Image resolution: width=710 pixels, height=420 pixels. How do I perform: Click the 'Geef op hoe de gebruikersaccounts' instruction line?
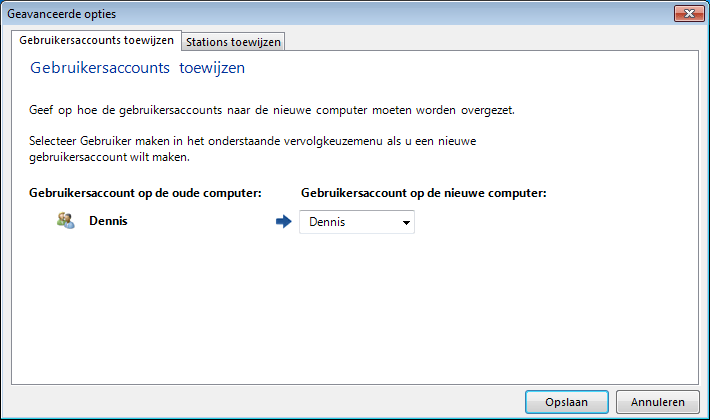pos(272,110)
